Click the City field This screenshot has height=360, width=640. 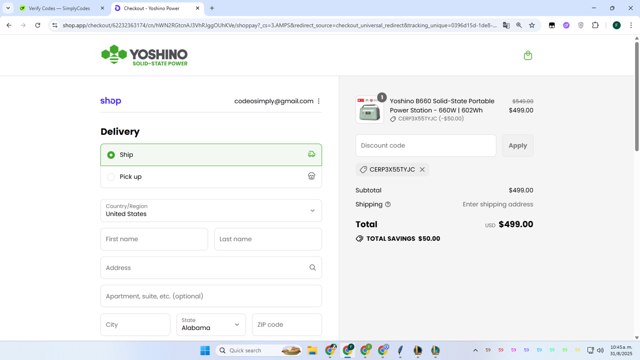click(x=135, y=324)
